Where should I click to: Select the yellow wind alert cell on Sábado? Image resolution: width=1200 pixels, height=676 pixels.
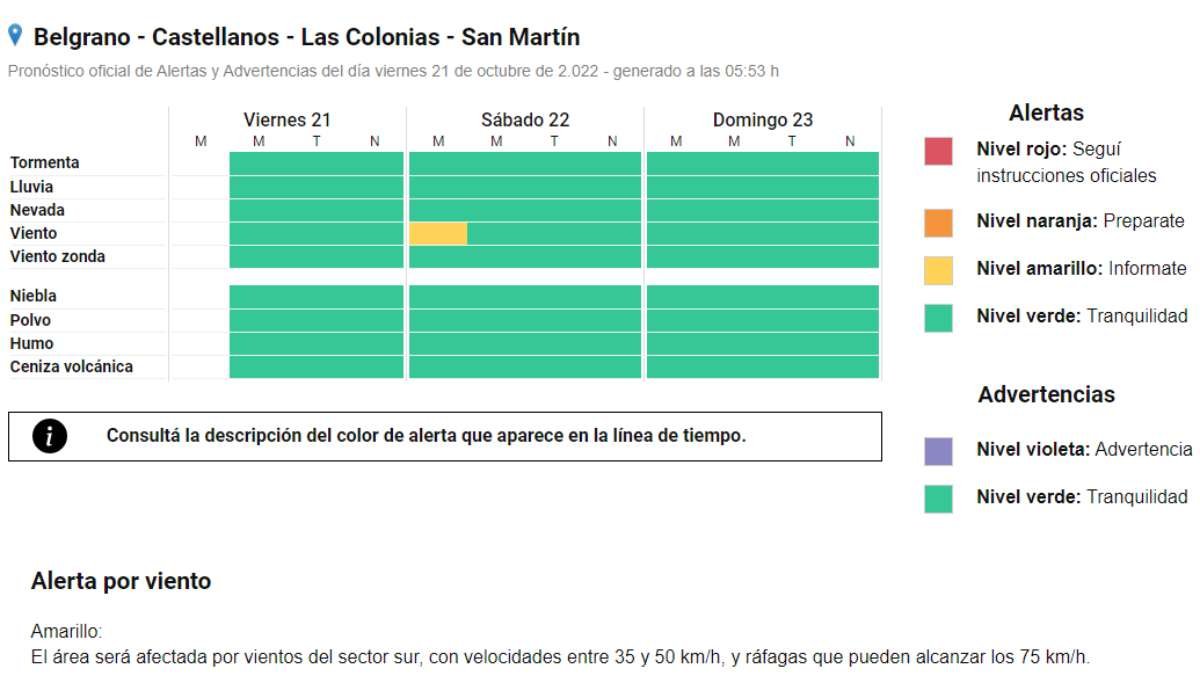pyautogui.click(x=438, y=234)
